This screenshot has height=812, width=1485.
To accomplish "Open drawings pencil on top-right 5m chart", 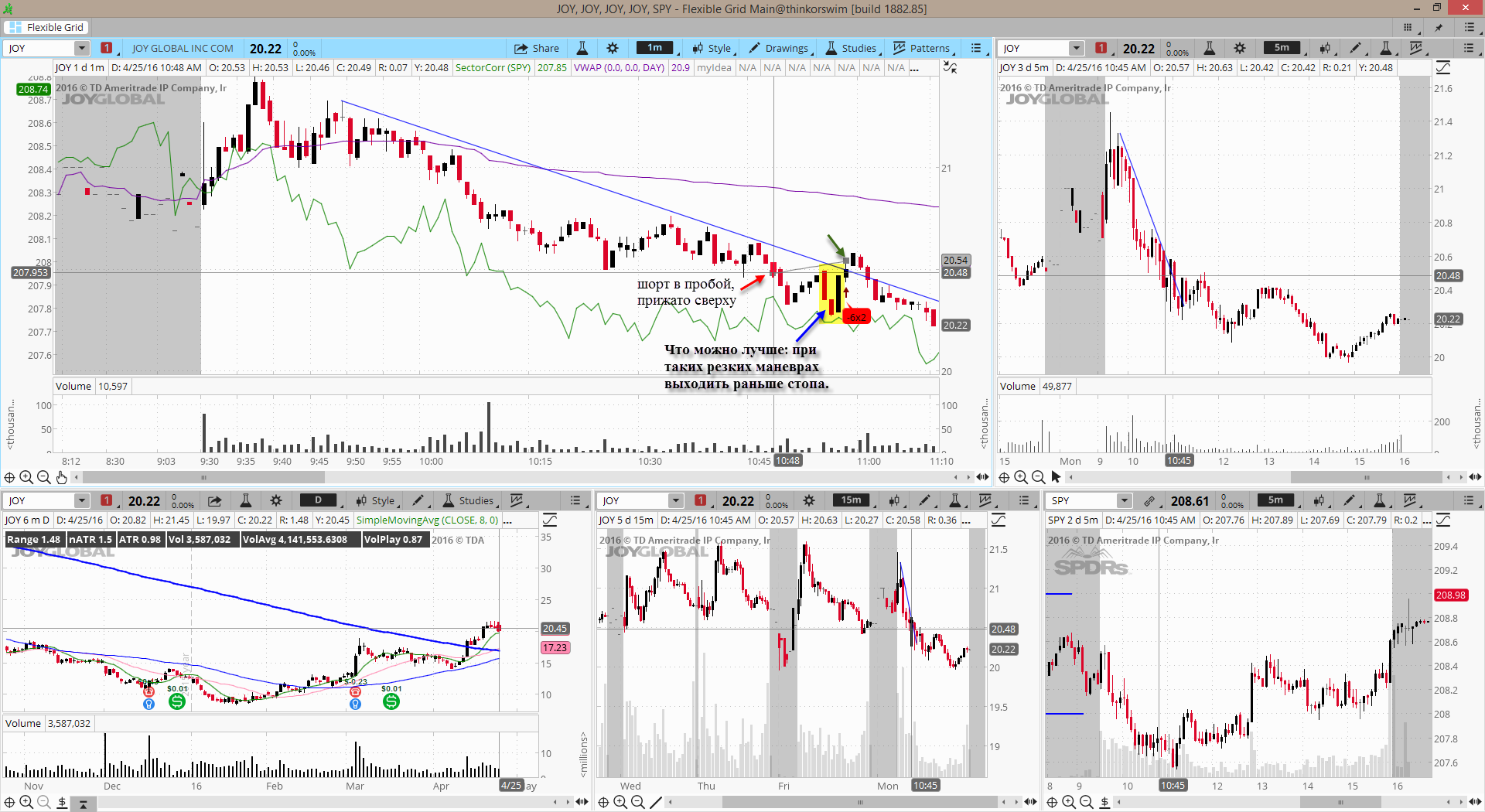I will (x=1355, y=48).
